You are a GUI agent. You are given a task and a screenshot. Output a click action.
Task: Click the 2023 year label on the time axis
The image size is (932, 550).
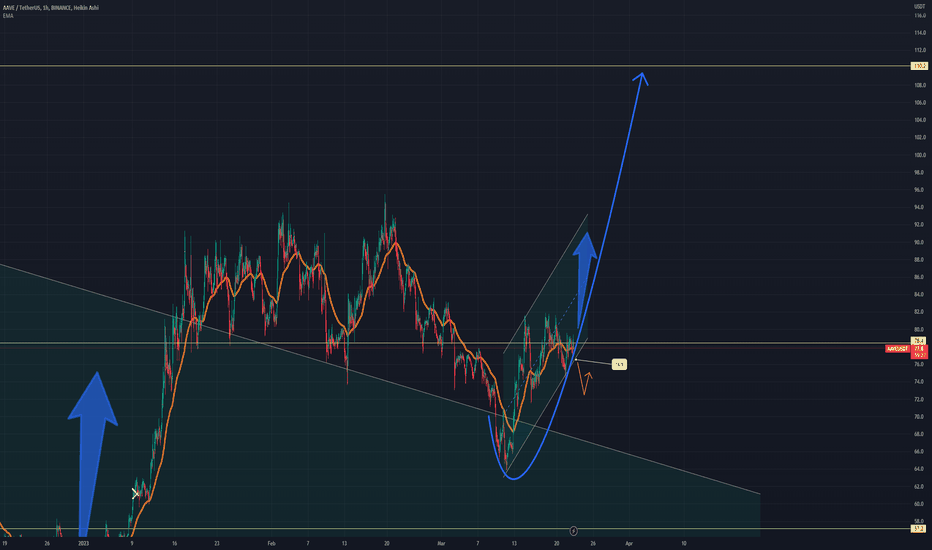[x=83, y=543]
